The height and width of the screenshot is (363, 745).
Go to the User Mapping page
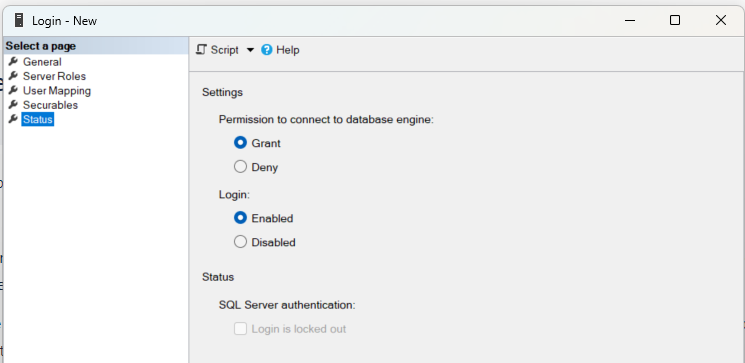point(57,90)
